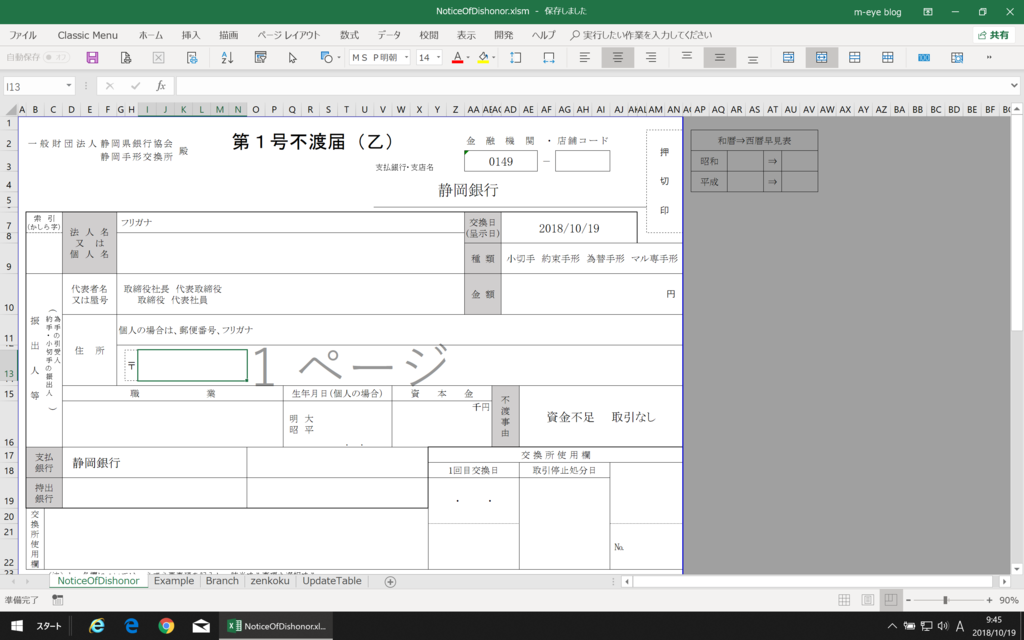This screenshot has width=1024, height=640.
Task: Click the Tell Me search box
Action: coord(641,35)
